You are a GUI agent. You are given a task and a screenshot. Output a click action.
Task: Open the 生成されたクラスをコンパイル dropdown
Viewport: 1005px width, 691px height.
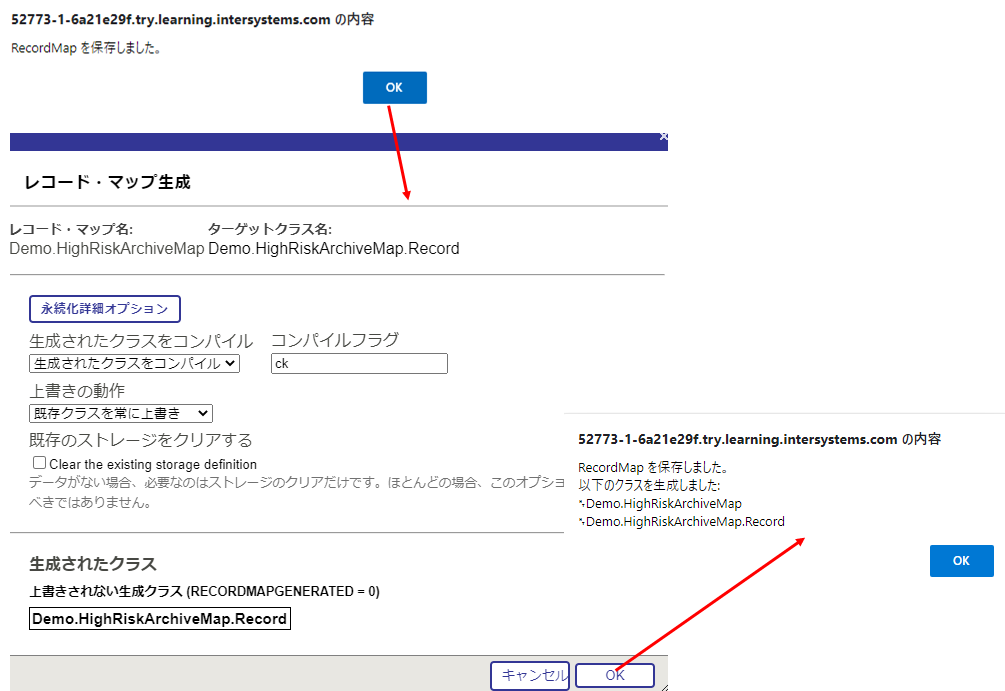(134, 364)
